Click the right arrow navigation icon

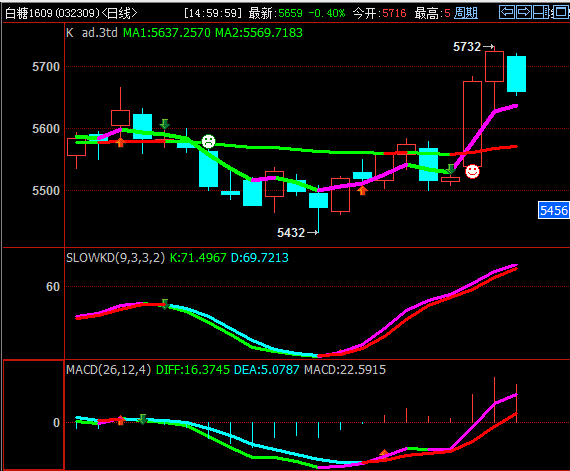(x=524, y=12)
